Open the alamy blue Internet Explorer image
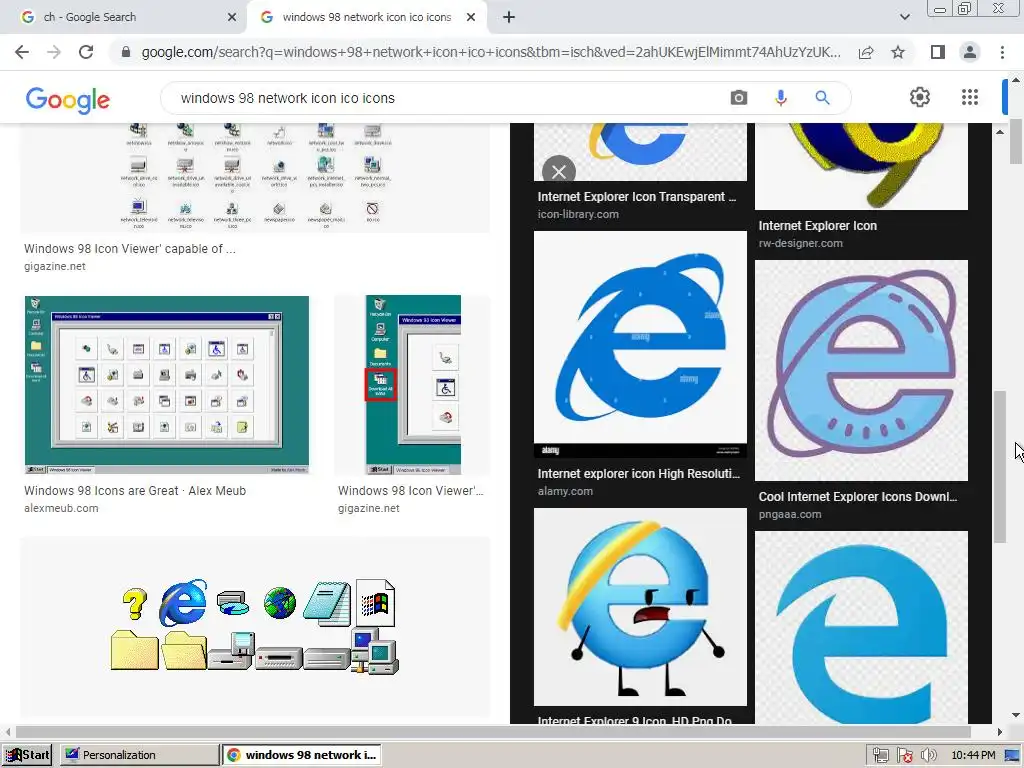This screenshot has height=768, width=1024. (640, 344)
